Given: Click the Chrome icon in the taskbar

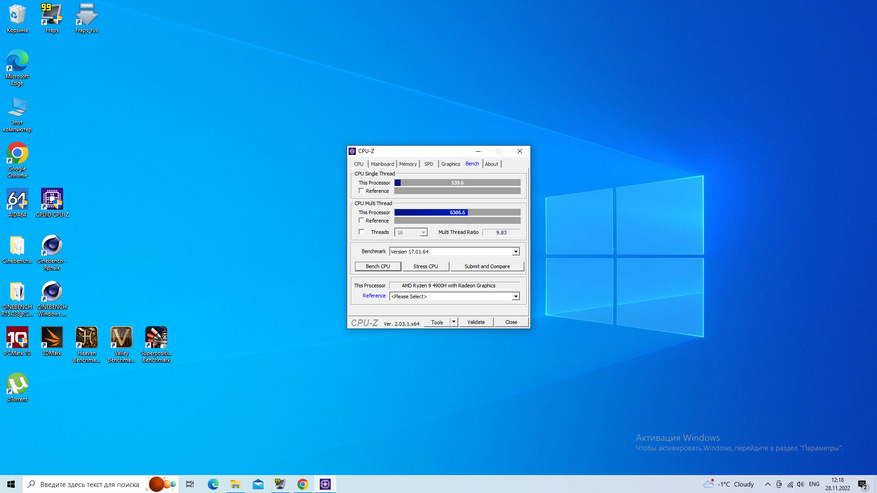Looking at the screenshot, I should 302,484.
